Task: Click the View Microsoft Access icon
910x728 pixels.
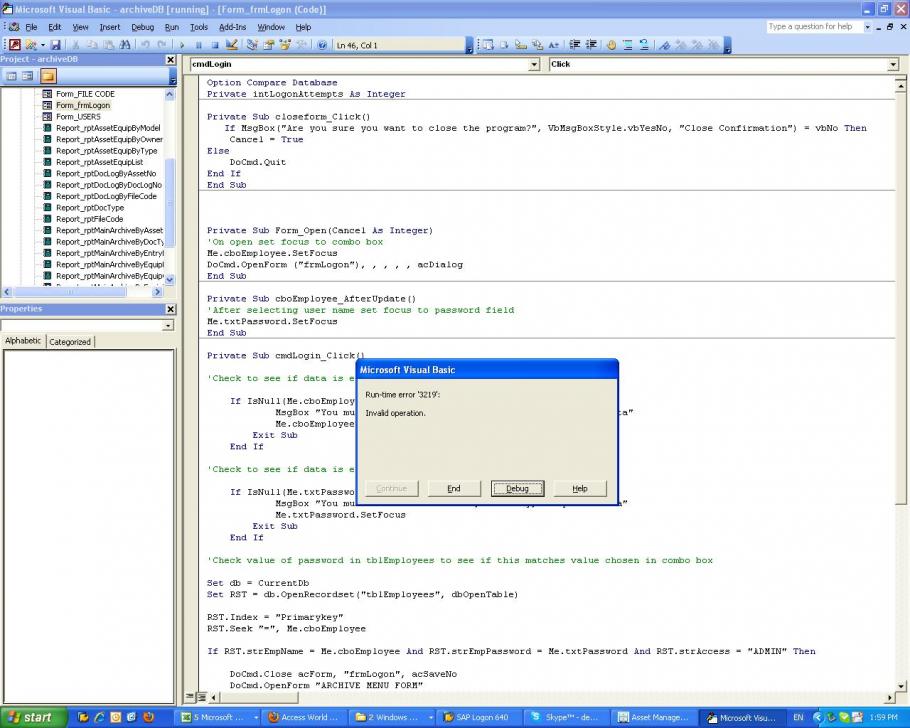Action: pyautogui.click(x=15, y=45)
